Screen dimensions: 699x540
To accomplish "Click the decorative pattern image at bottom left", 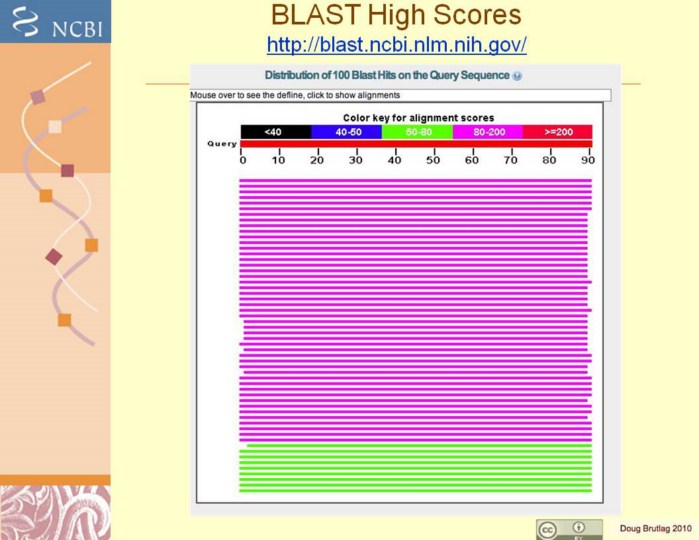I will (x=55, y=512).
